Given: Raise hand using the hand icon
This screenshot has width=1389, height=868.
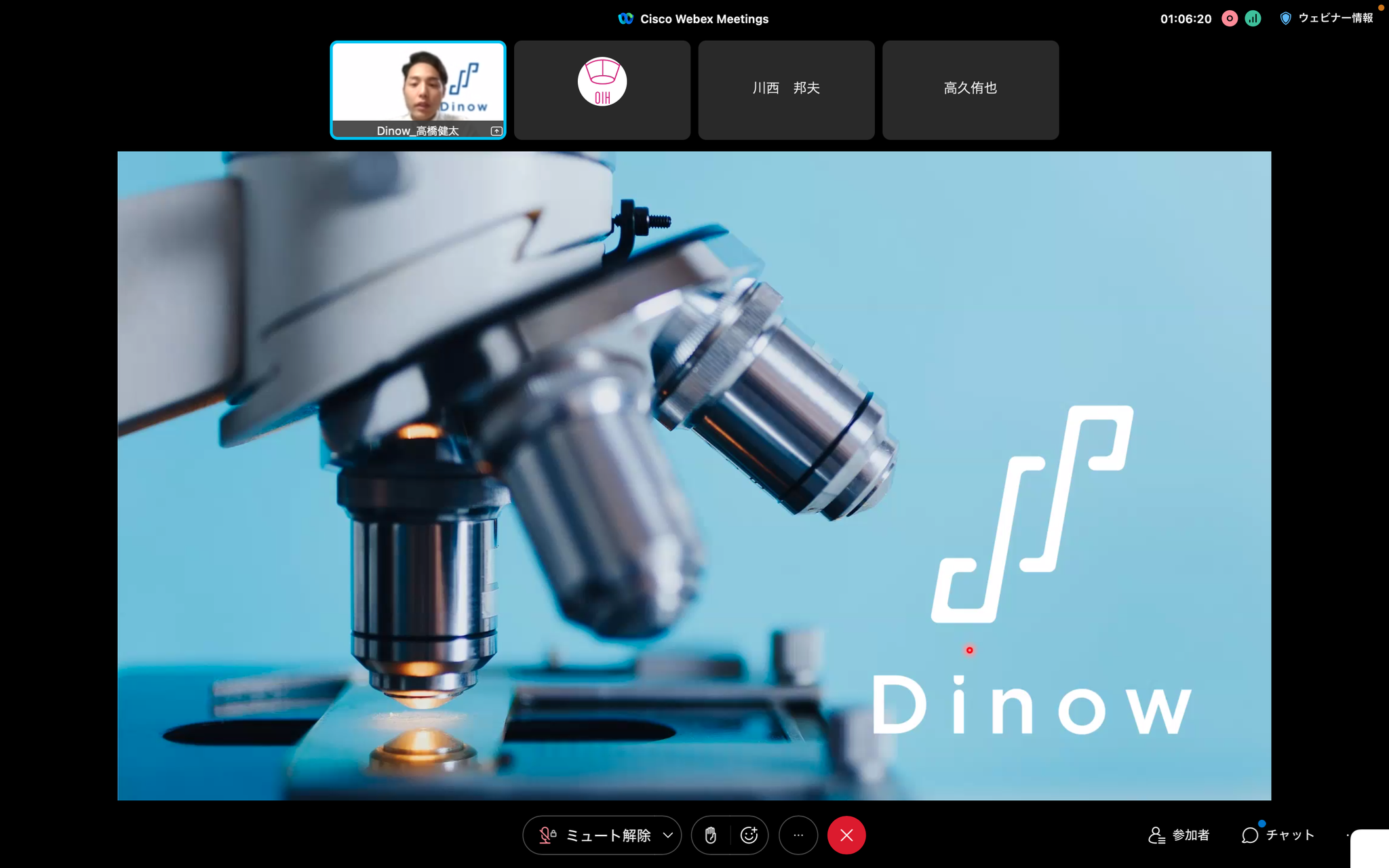Looking at the screenshot, I should [x=710, y=835].
